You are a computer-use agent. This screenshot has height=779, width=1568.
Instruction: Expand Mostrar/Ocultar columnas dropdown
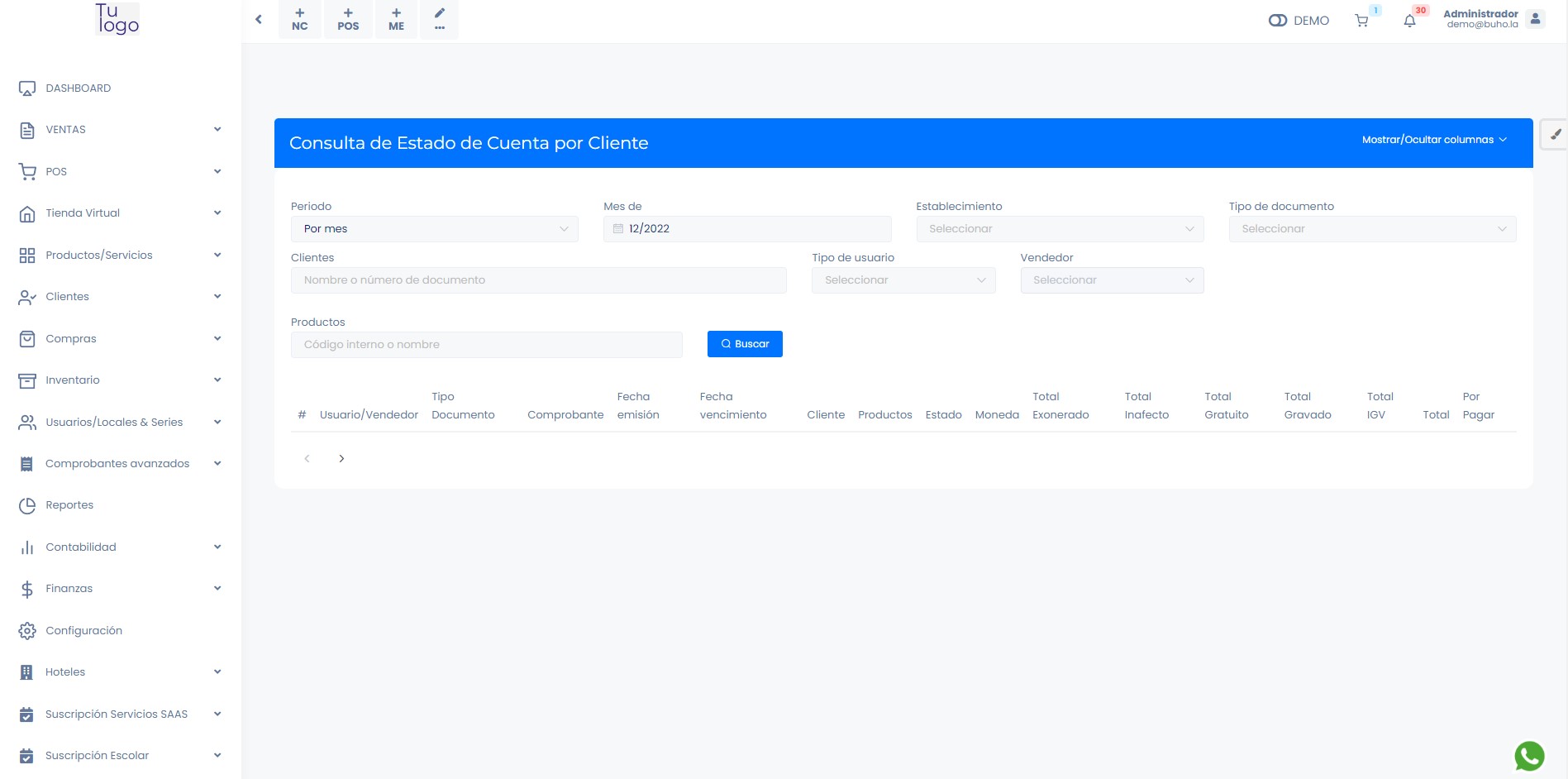[x=1433, y=140]
